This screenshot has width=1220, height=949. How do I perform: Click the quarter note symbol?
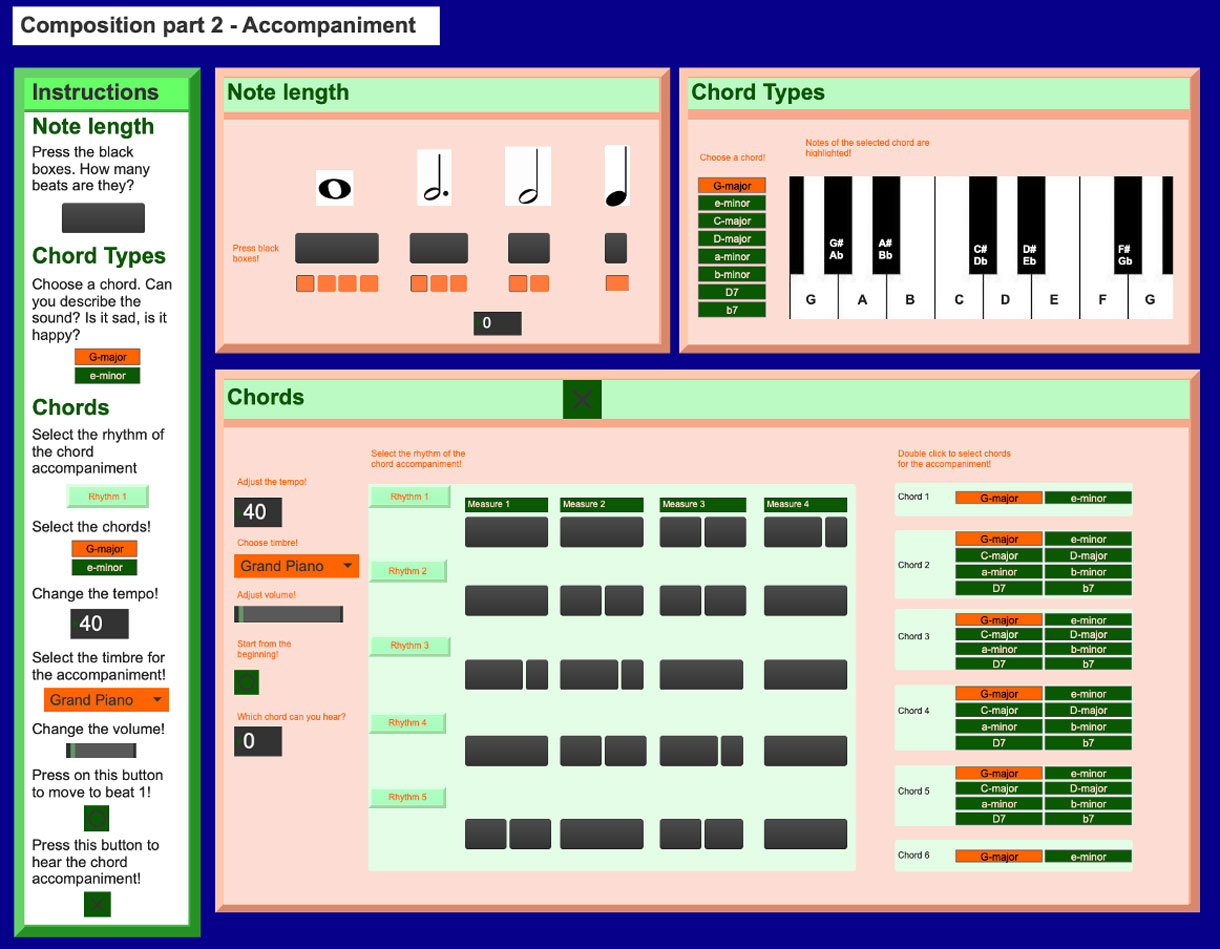point(615,177)
